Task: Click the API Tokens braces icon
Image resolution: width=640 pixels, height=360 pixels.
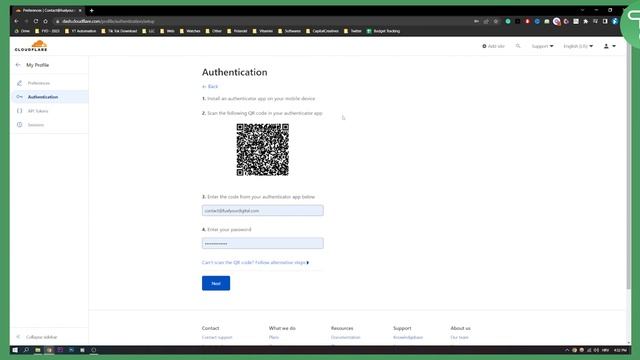Action: 19,111
